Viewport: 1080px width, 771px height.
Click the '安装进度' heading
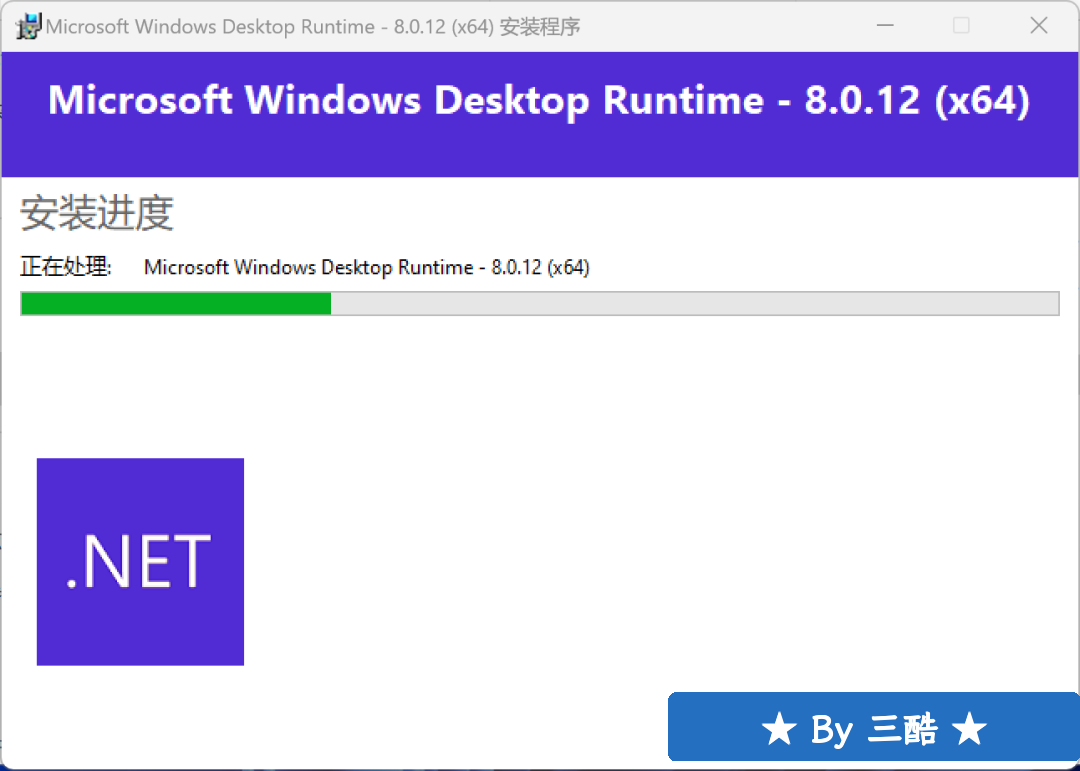pyautogui.click(x=96, y=213)
